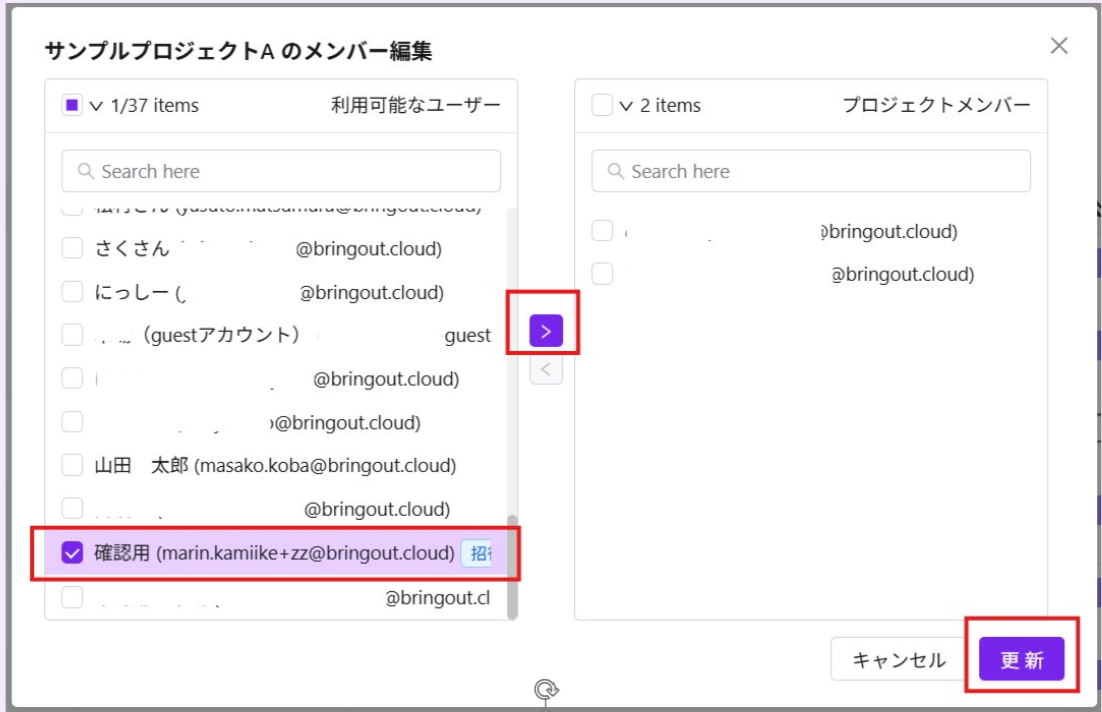Focus the project members search field
The image size is (1102, 712).
coord(811,171)
